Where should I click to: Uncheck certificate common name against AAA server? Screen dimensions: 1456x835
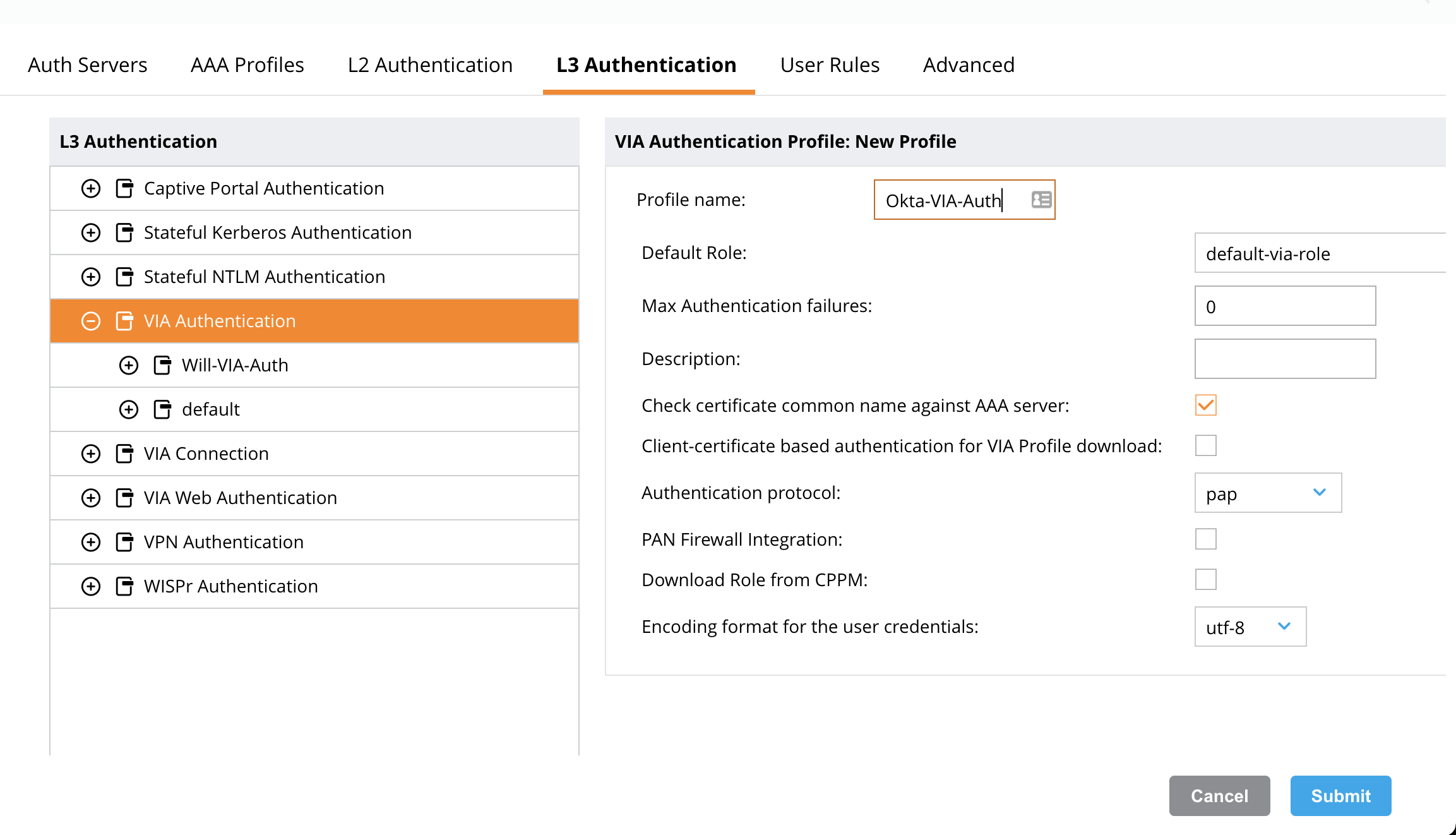pyautogui.click(x=1205, y=405)
